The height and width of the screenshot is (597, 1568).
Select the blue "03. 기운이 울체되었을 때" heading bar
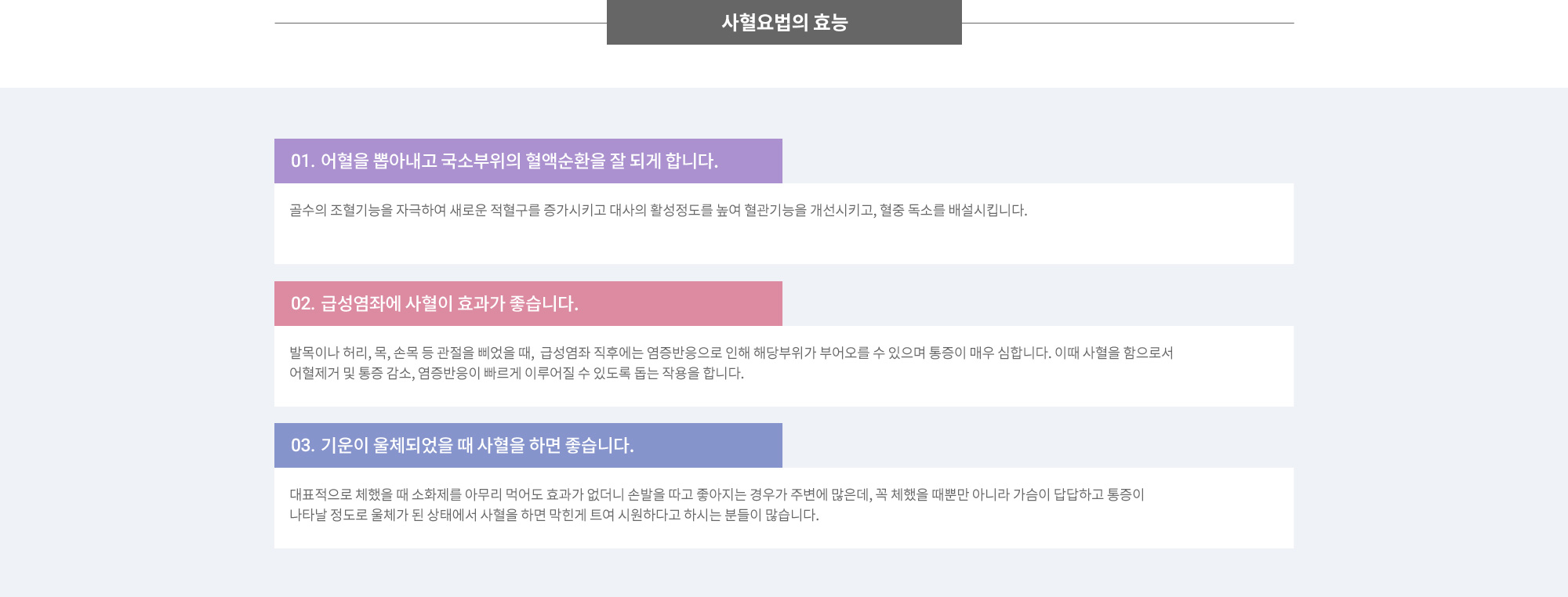pos(528,446)
